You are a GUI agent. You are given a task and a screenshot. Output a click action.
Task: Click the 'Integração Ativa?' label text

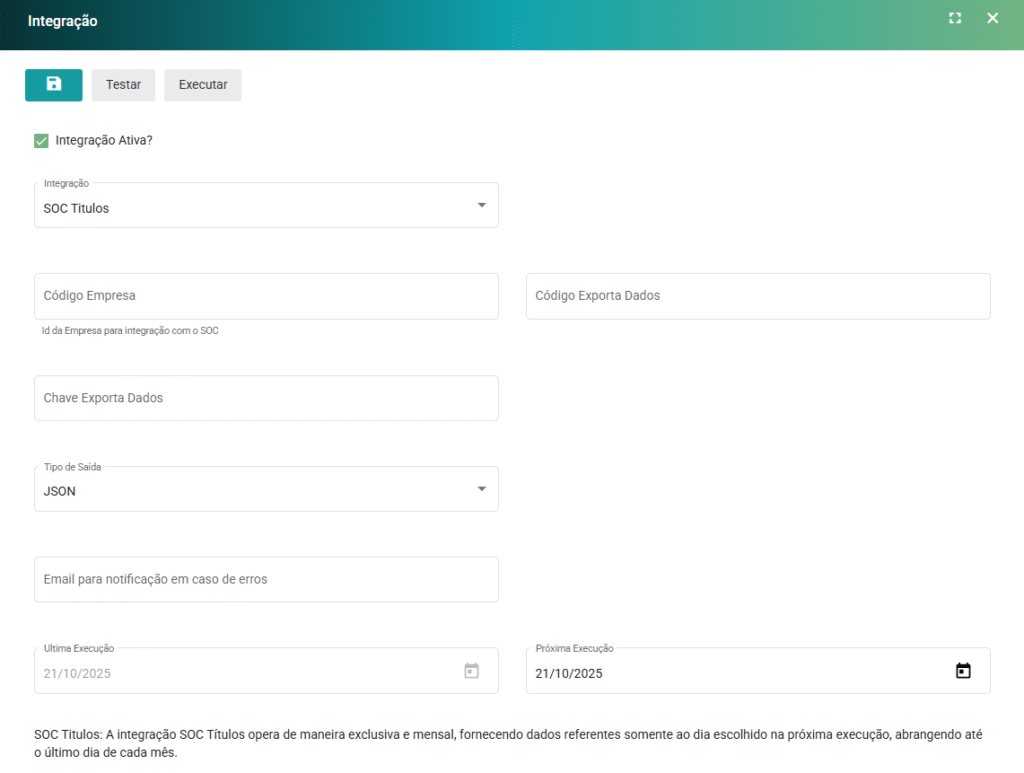[x=104, y=141]
